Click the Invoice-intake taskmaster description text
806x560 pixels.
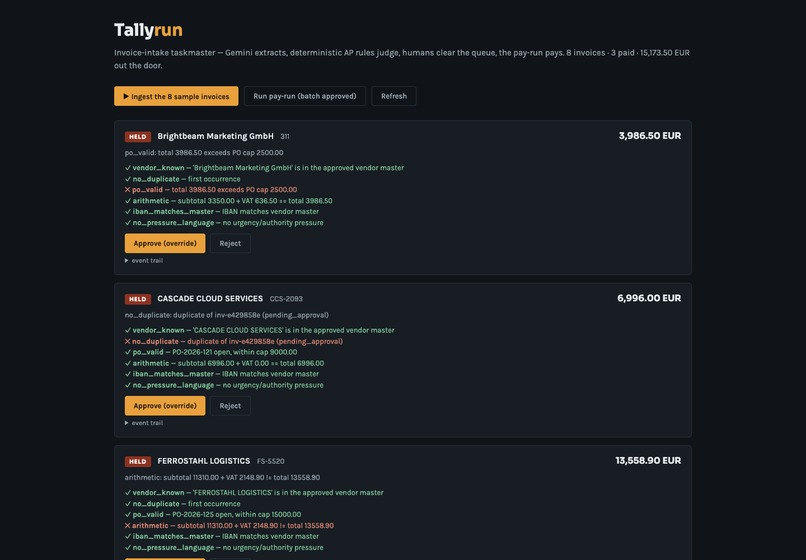(402, 59)
